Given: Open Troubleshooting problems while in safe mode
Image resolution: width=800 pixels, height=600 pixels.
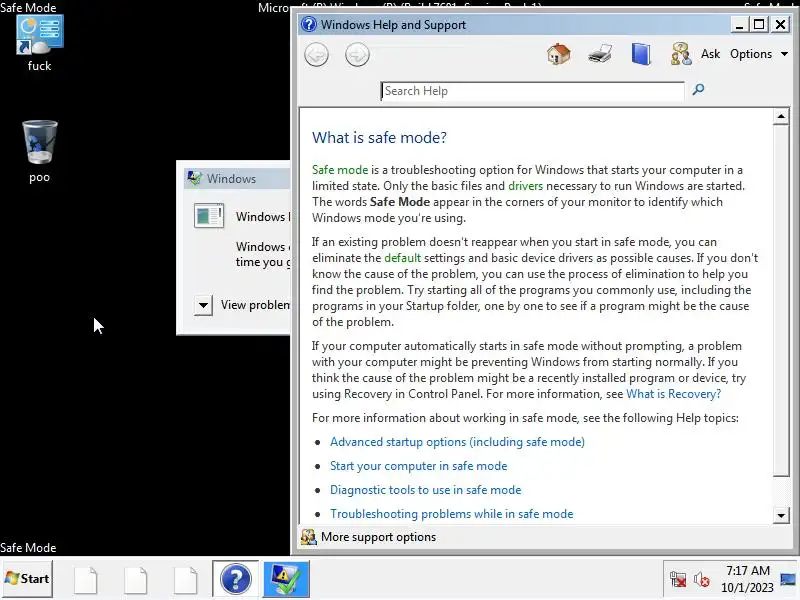Looking at the screenshot, I should tap(452, 514).
